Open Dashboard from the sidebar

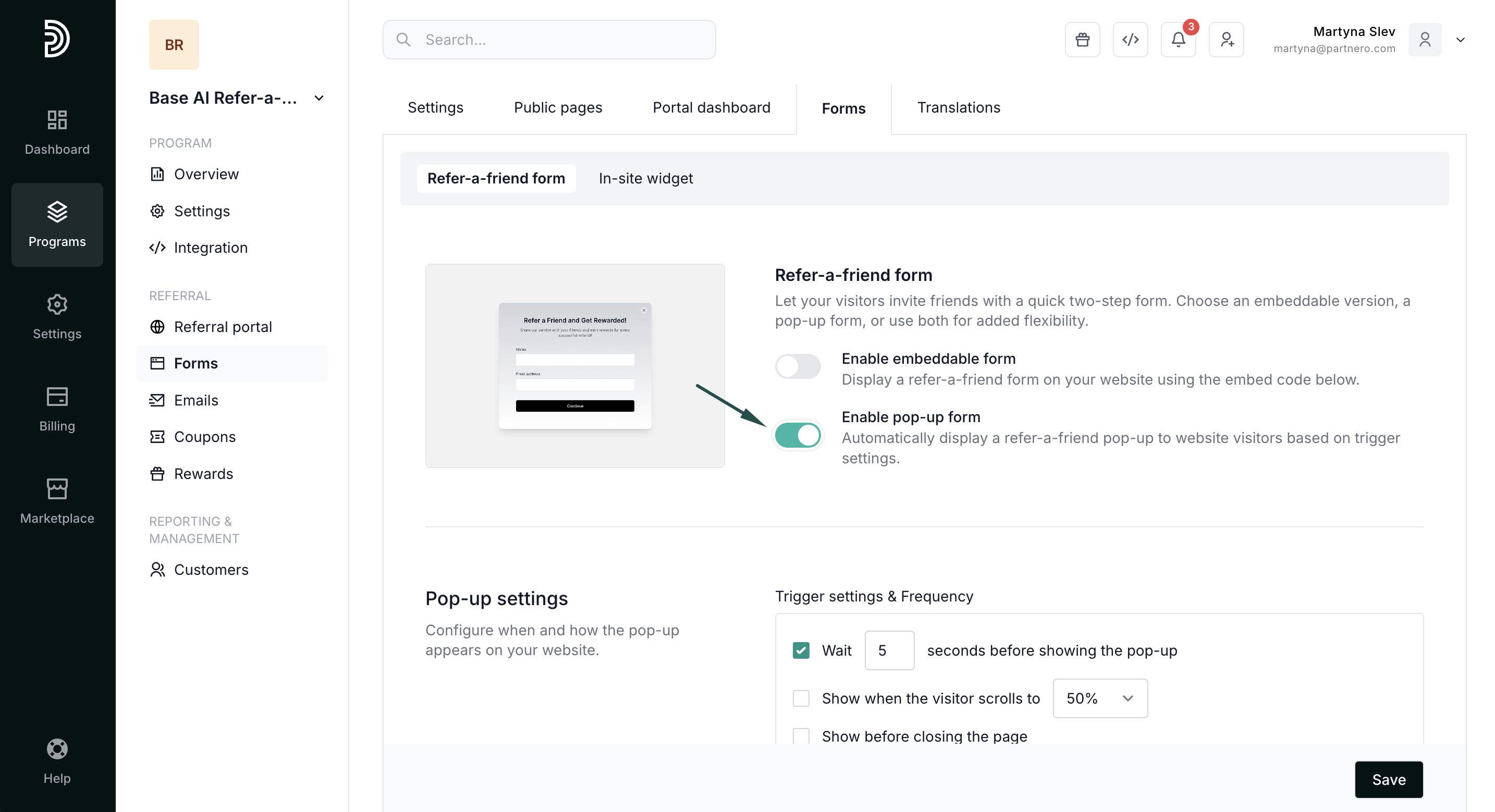(x=57, y=132)
